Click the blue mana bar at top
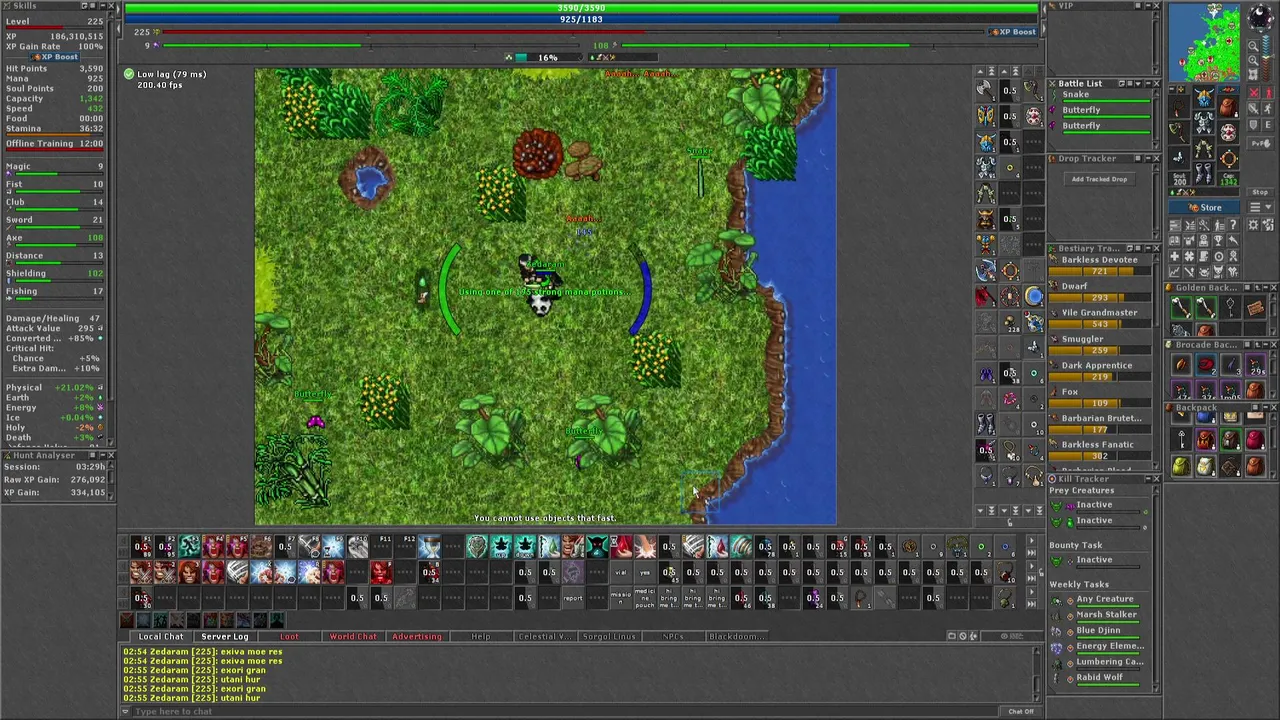The height and width of the screenshot is (720, 1280). pyautogui.click(x=581, y=19)
